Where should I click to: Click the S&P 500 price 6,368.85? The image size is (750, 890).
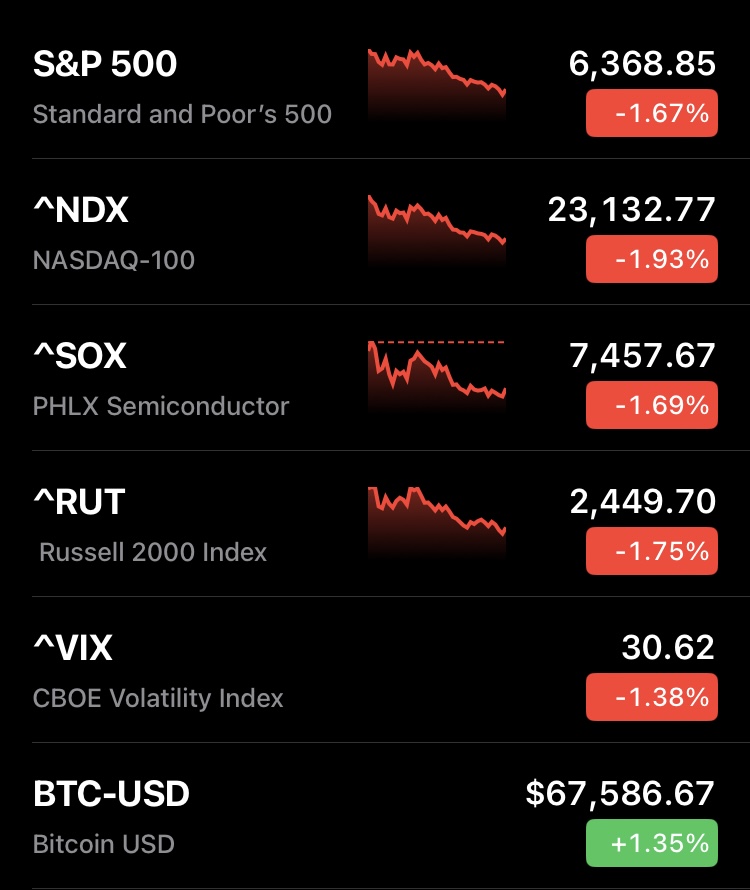(x=642, y=65)
